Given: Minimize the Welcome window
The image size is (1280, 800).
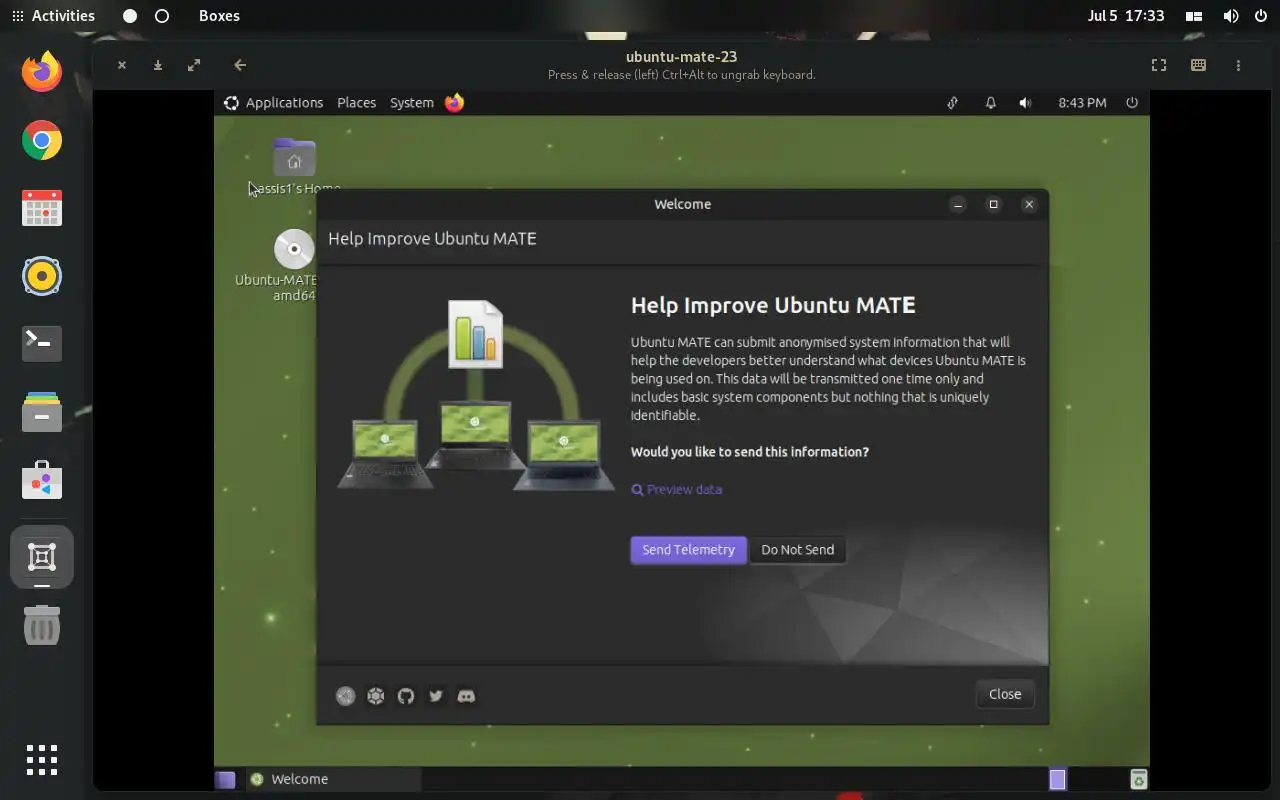Looking at the screenshot, I should point(958,204).
